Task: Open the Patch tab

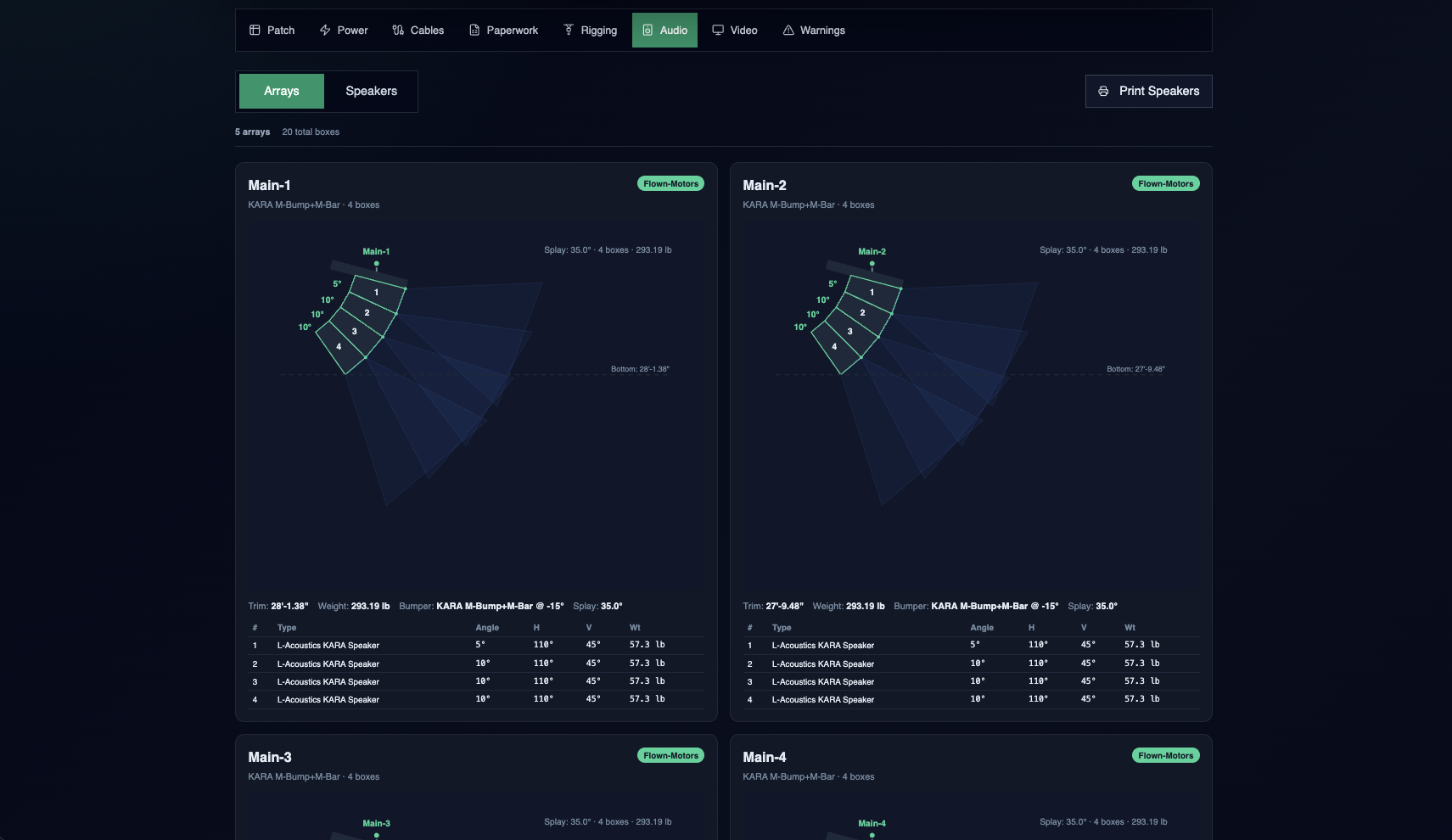Action: (272, 31)
